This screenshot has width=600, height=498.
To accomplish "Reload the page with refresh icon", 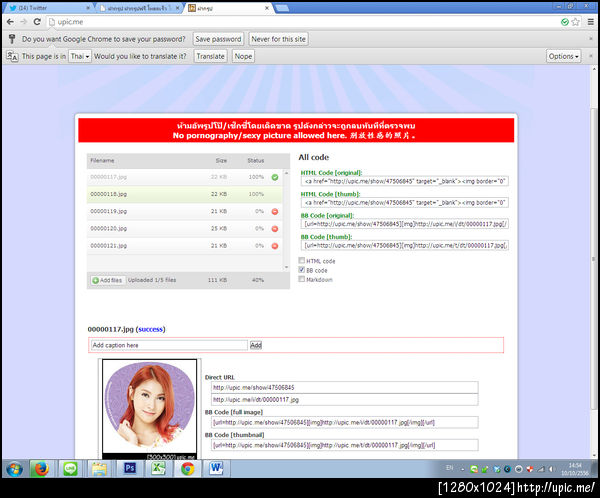I will 37,22.
